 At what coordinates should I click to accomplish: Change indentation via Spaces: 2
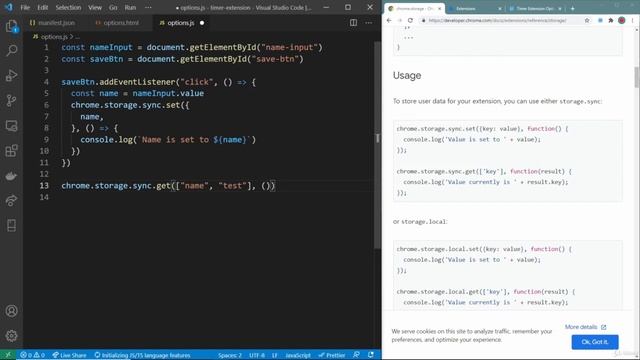(x=229, y=355)
